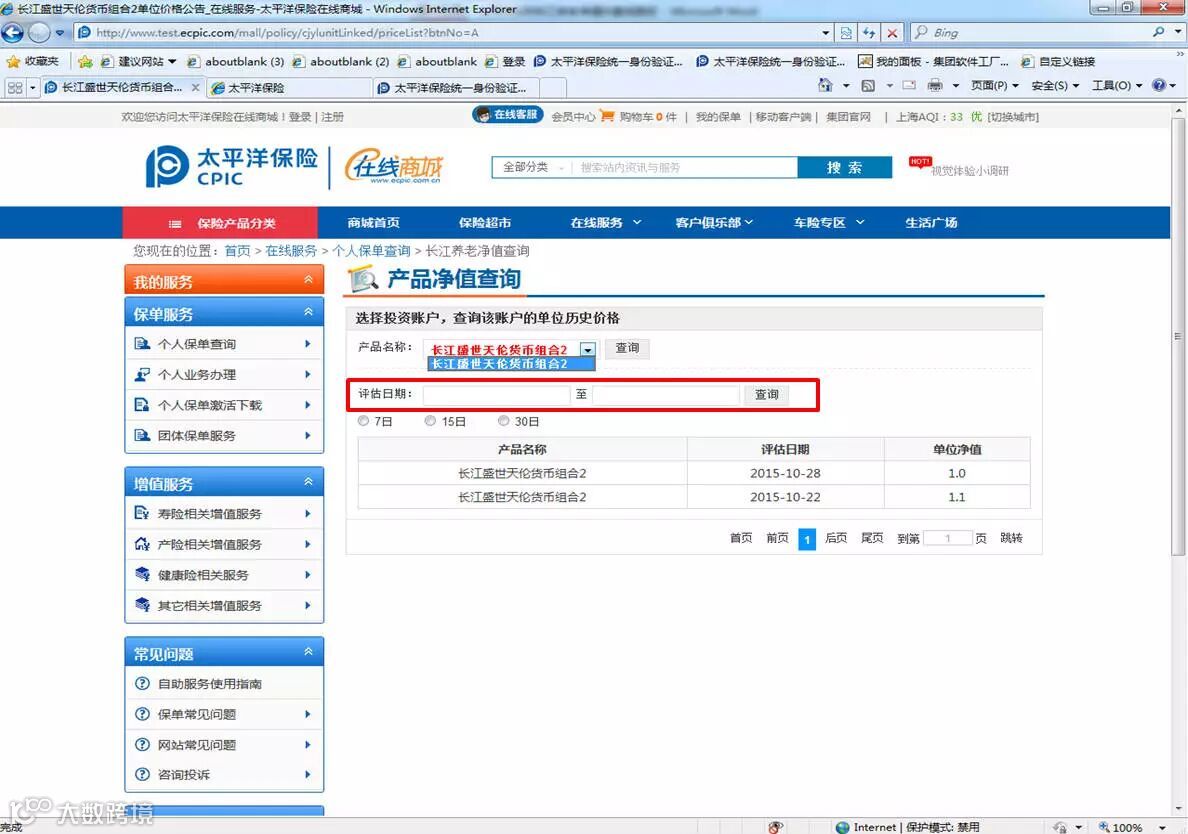The height and width of the screenshot is (834, 1188).
Task: Click the Bing search magnifier icon
Action: tap(1158, 33)
